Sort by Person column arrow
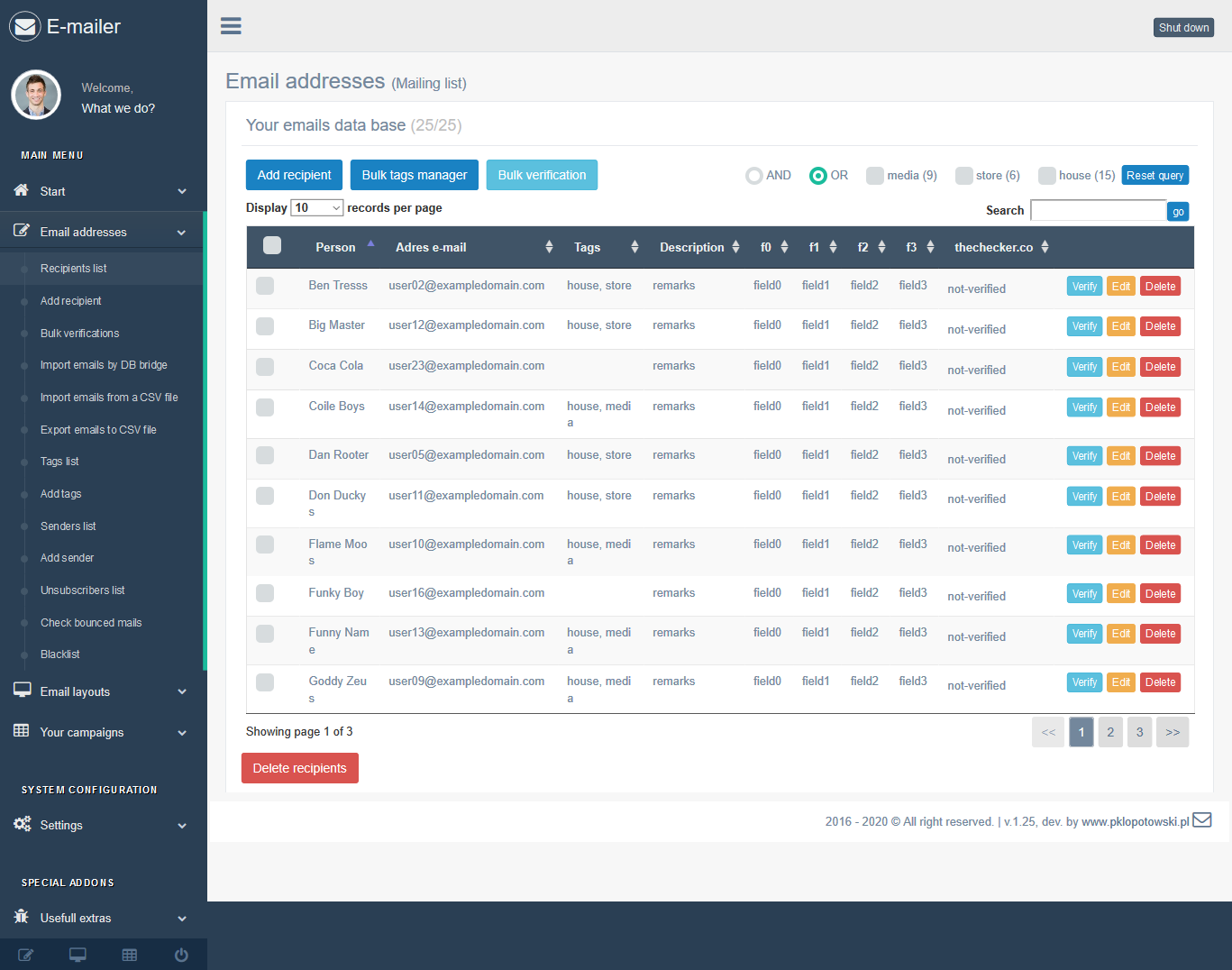This screenshot has width=1232, height=970. point(370,244)
